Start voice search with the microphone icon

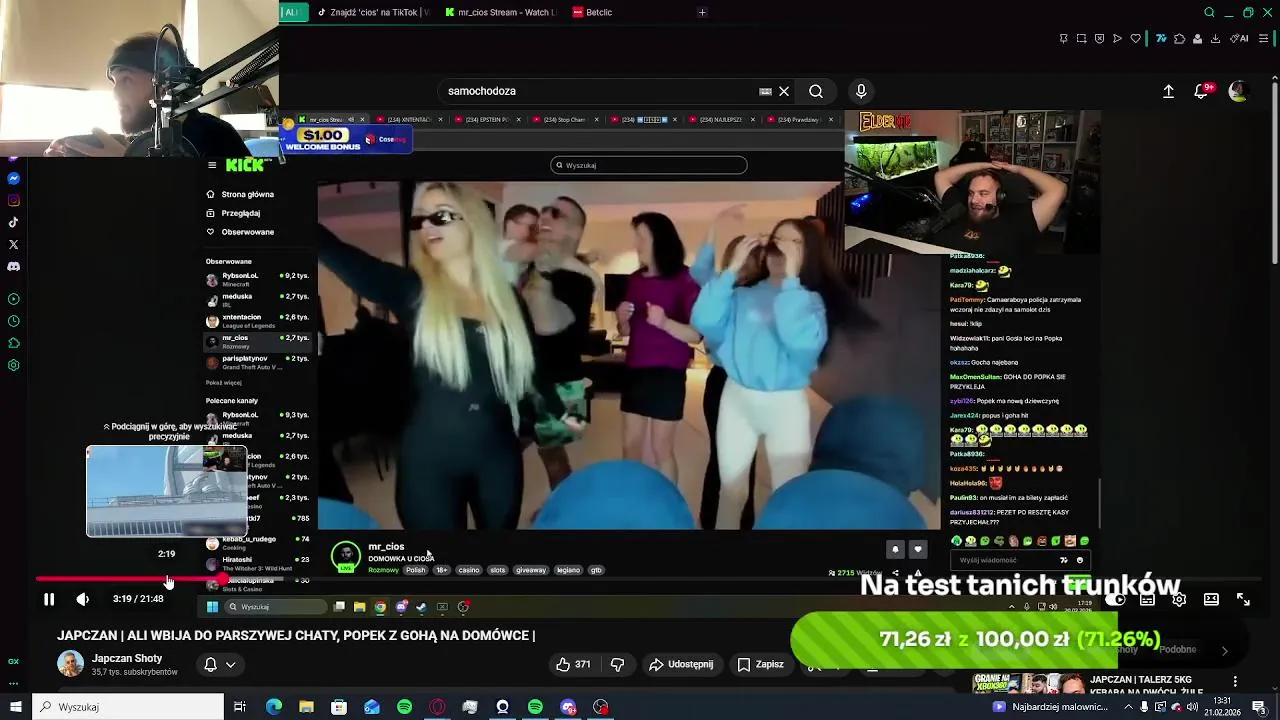[861, 91]
